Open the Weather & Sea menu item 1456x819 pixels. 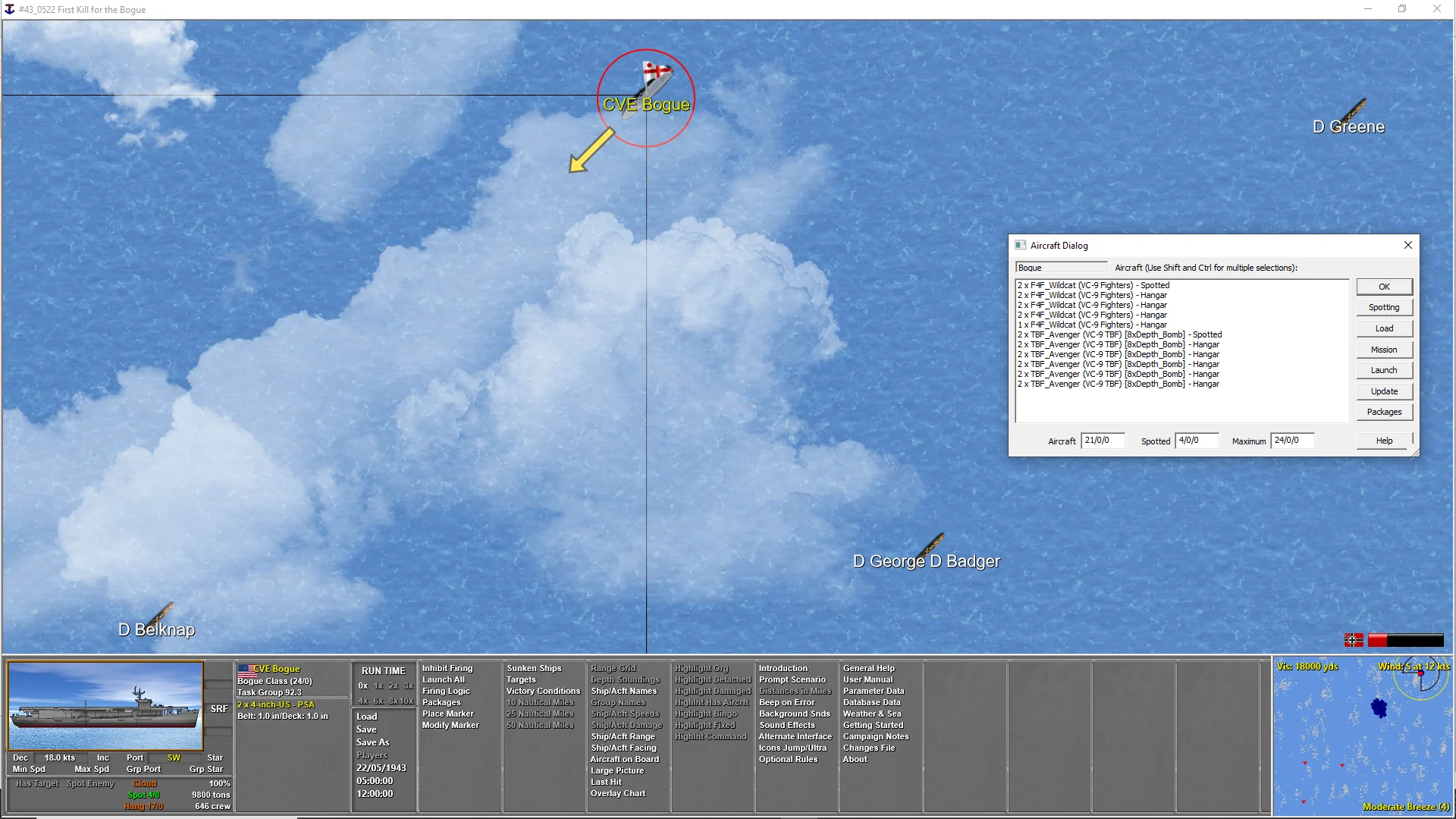pos(871,714)
